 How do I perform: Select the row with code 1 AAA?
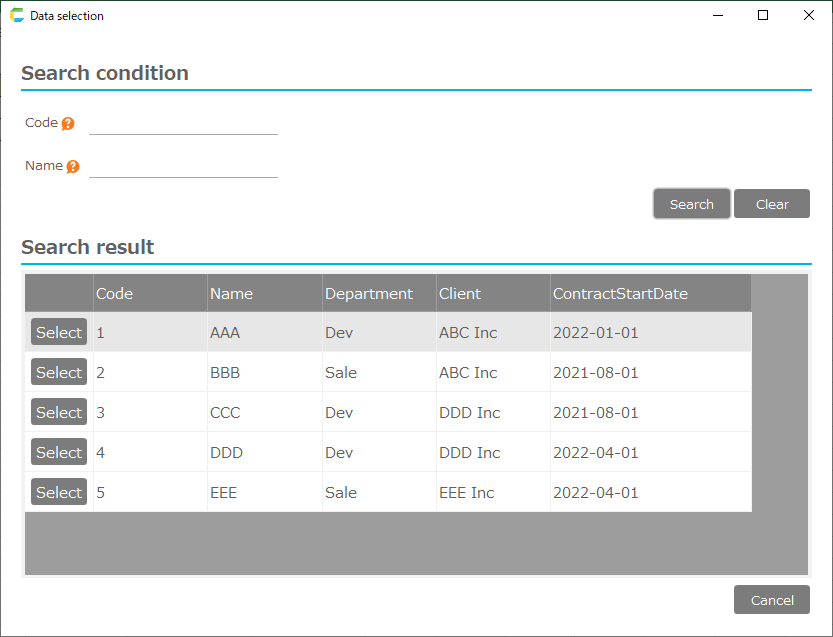tap(59, 332)
